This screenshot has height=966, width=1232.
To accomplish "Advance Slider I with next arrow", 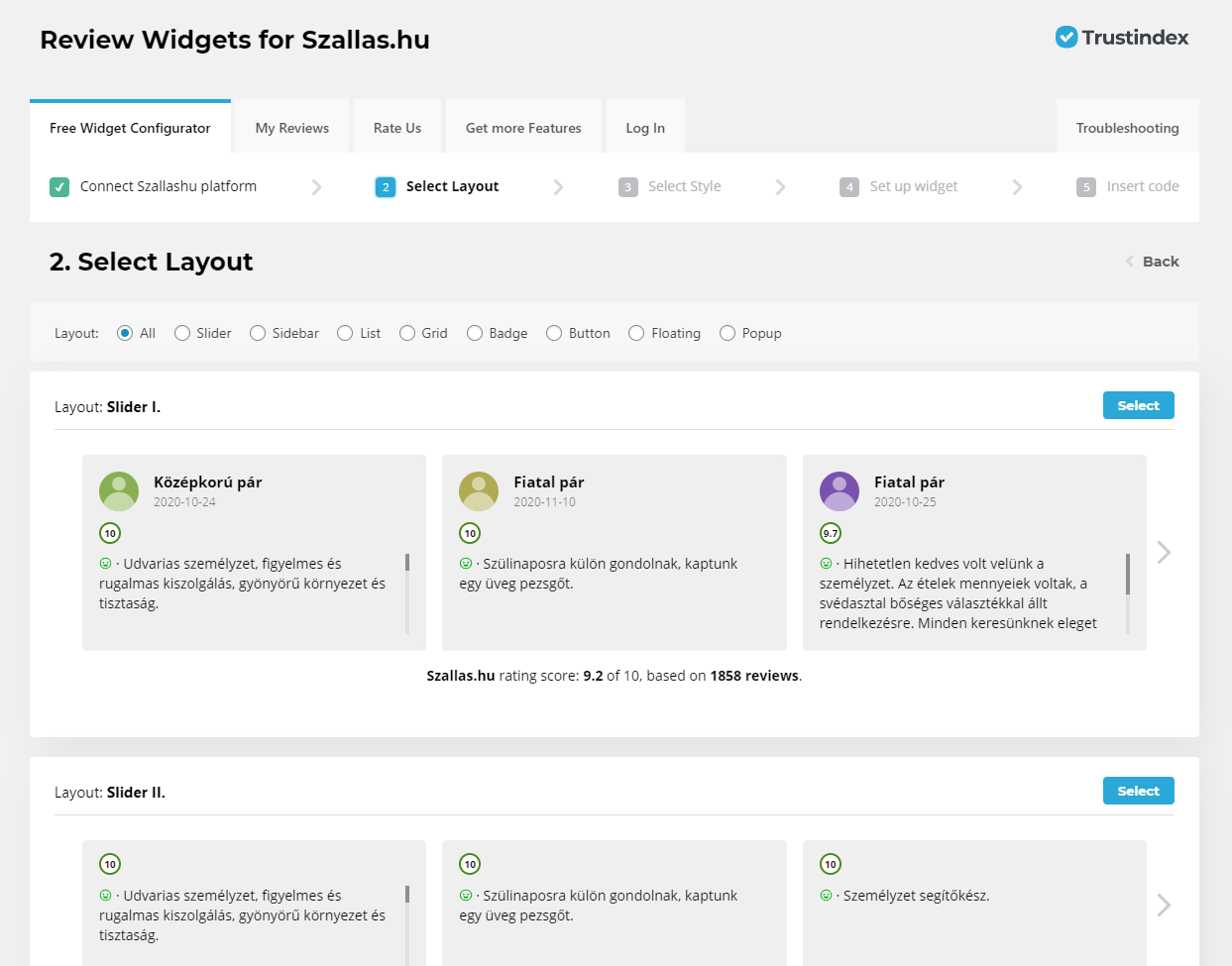I will [x=1165, y=552].
